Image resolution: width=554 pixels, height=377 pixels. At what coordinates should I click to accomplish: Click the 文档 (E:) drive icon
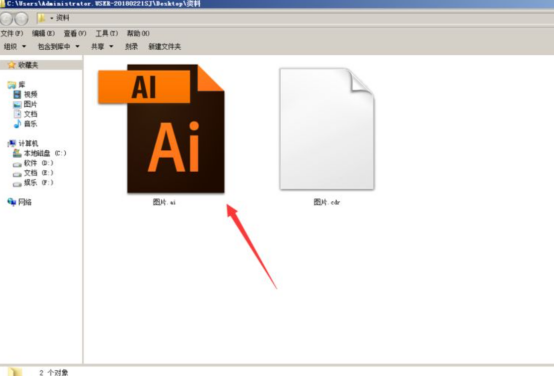click(17, 174)
